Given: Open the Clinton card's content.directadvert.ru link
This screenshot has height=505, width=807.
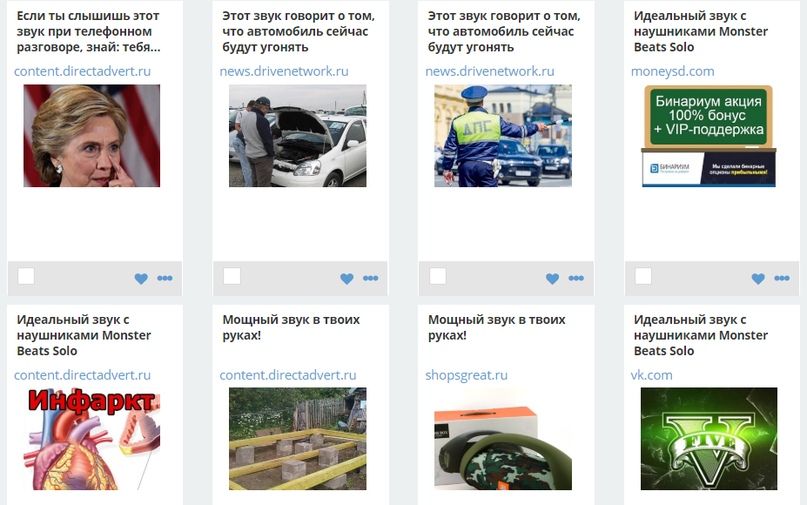Looking at the screenshot, I should pyautogui.click(x=82, y=71).
